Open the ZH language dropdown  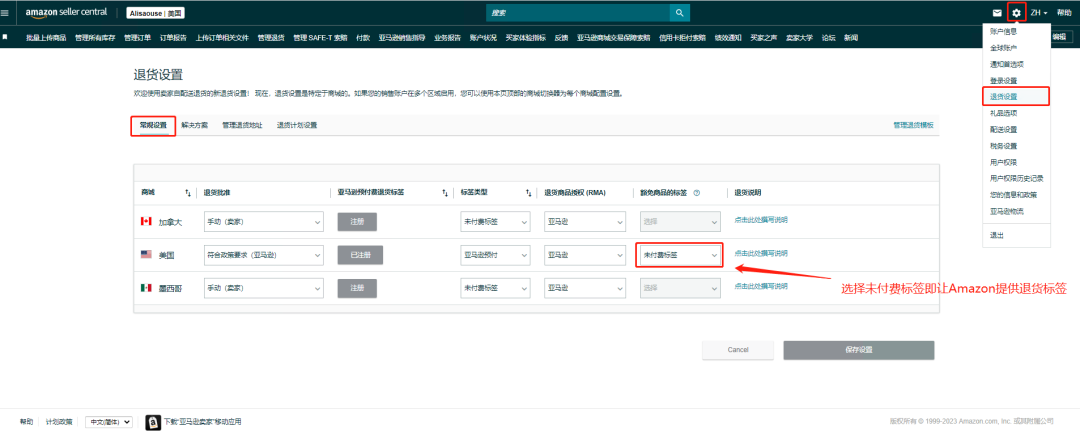[1039, 12]
